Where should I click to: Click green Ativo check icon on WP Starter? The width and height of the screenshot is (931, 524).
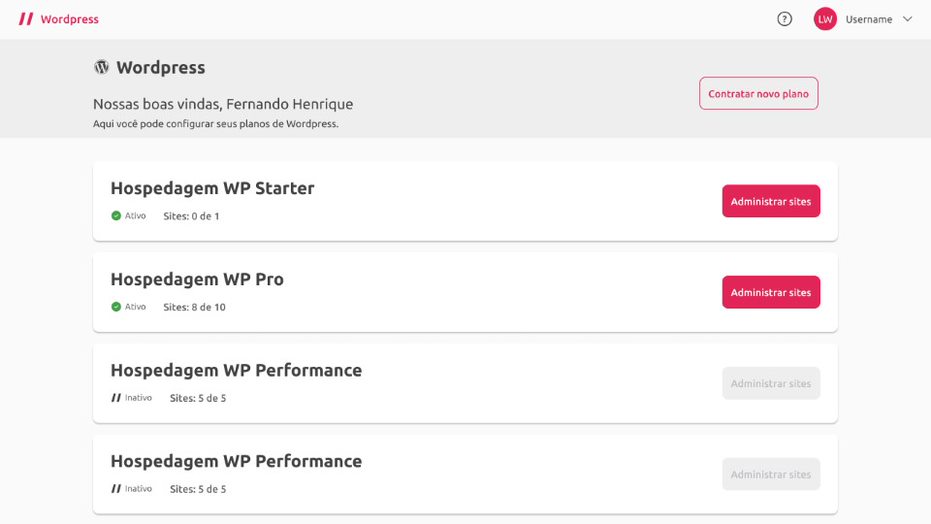(x=116, y=215)
